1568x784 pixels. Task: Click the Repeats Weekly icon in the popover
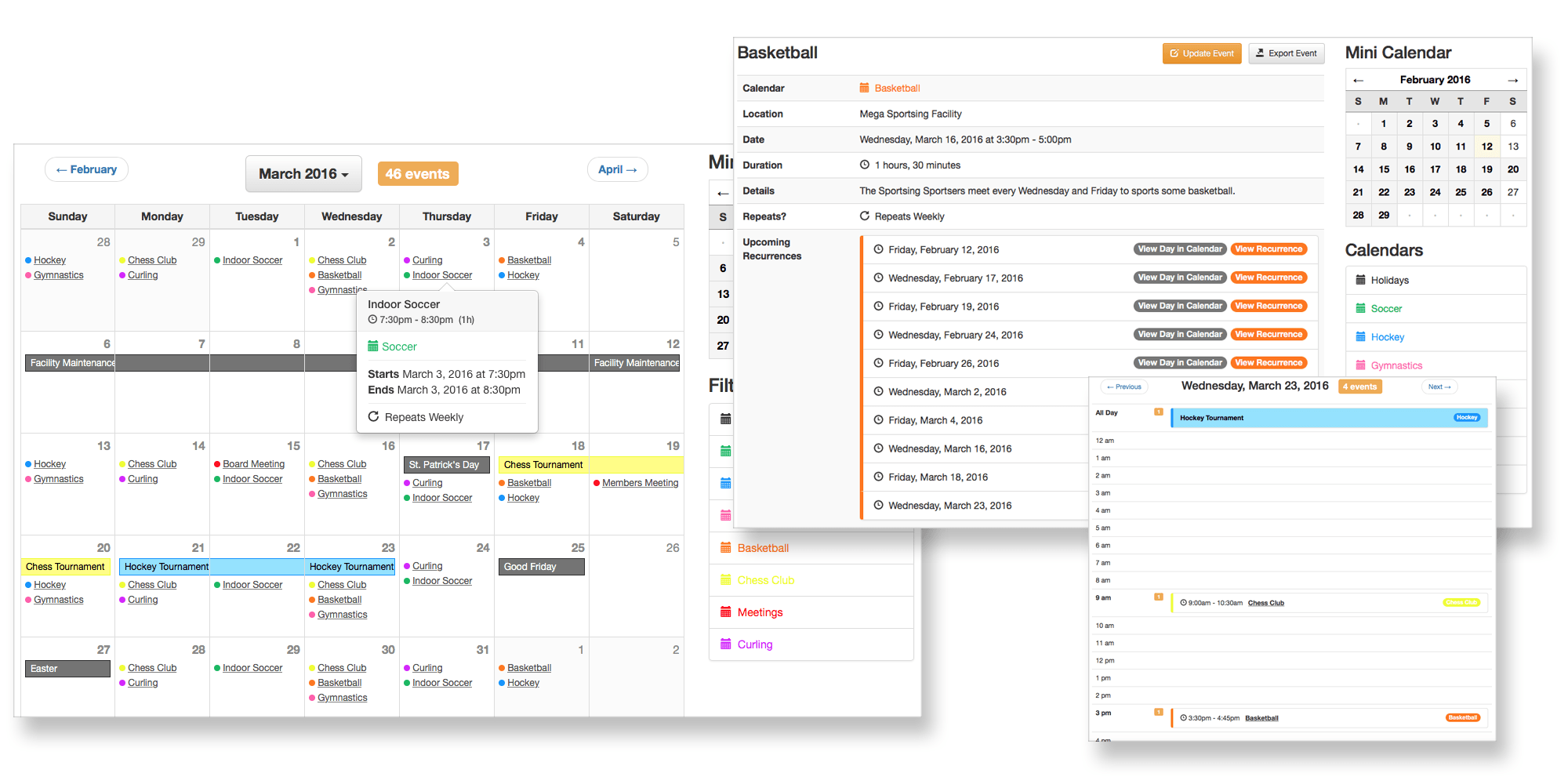point(373,417)
